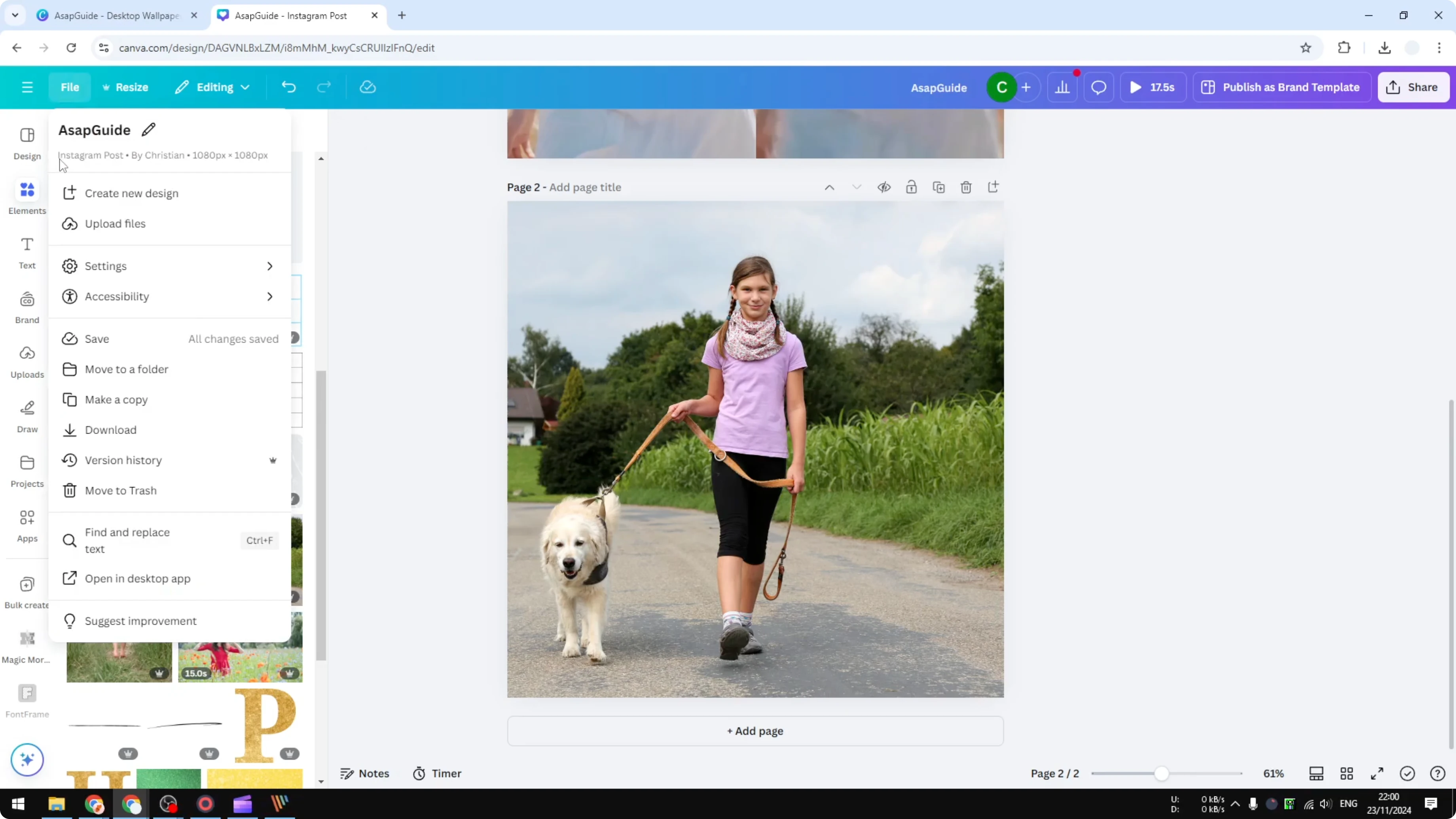Open the Editing mode dropdown
This screenshot has width=1456, height=819.
pos(212,87)
